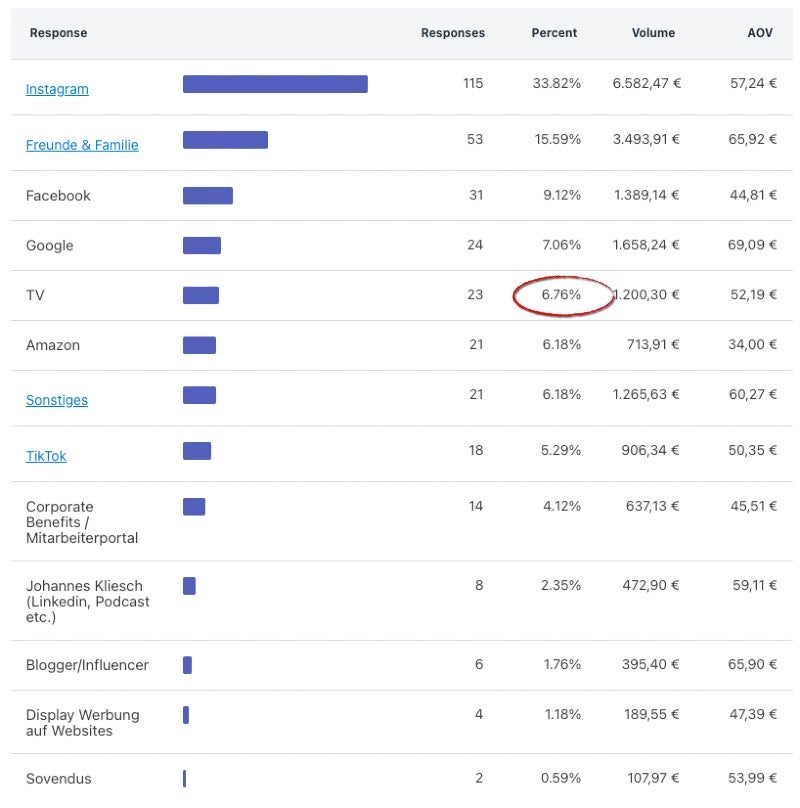Click the Amazon row label
This screenshot has width=800, height=808.
point(53,345)
